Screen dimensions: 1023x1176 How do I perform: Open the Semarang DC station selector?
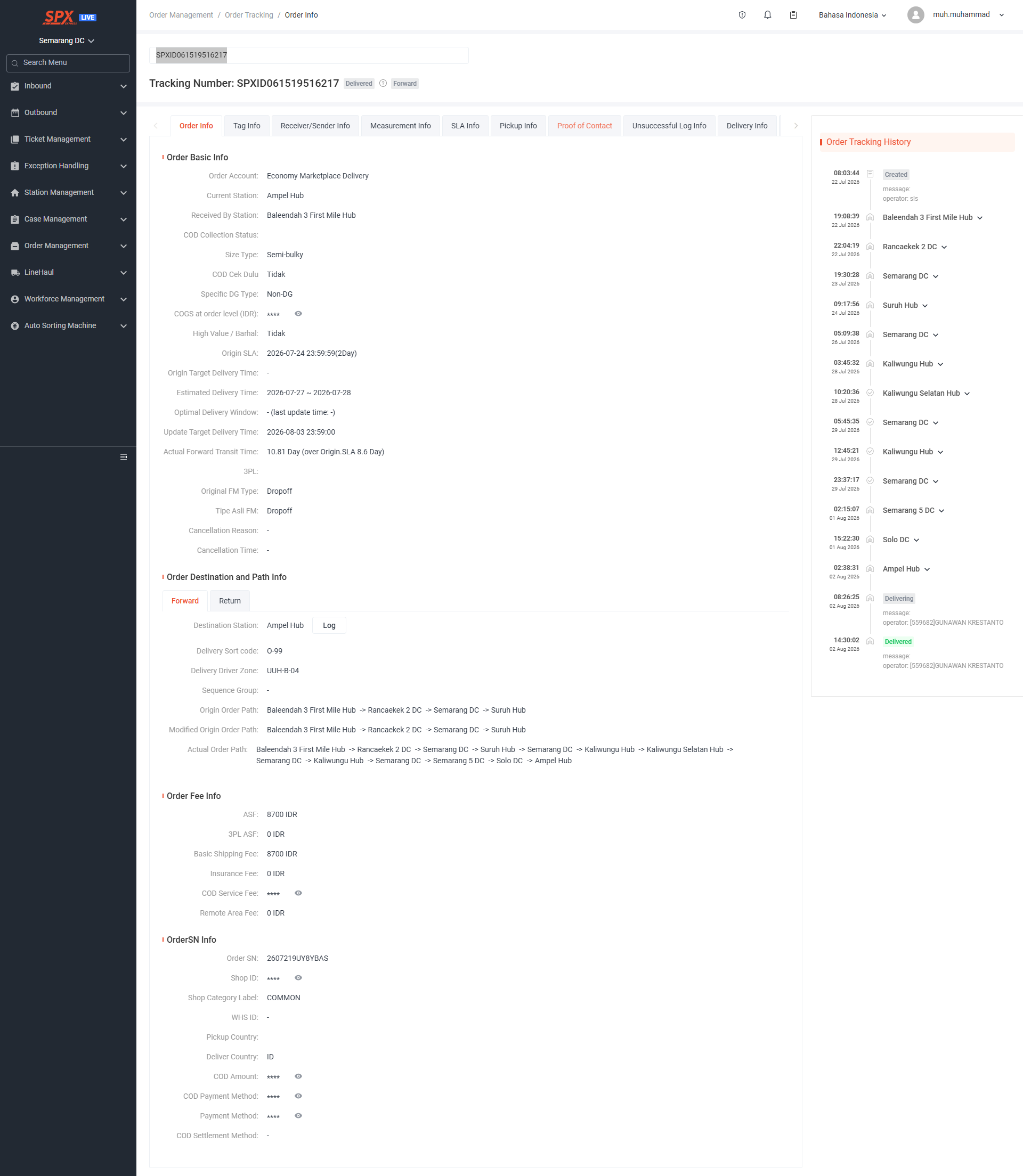(67, 40)
